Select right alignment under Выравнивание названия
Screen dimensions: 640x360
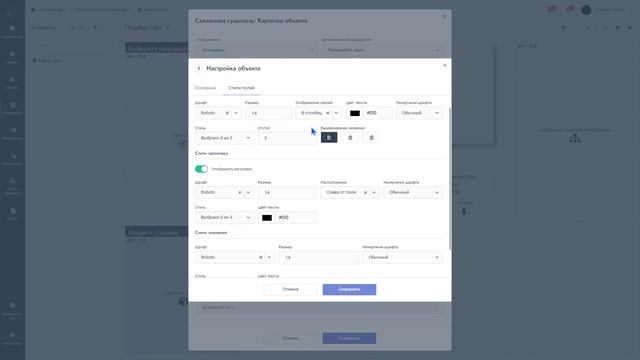(x=371, y=138)
